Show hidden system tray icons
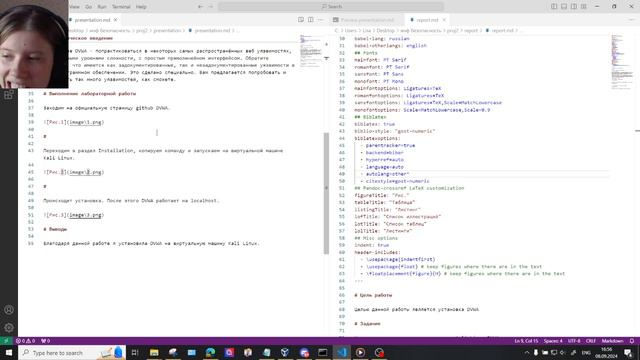 (527, 352)
